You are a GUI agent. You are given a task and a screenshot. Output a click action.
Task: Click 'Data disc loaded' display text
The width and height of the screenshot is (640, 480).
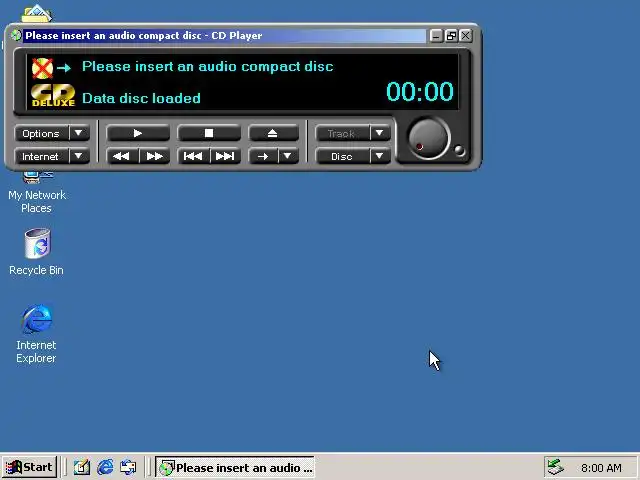(141, 98)
